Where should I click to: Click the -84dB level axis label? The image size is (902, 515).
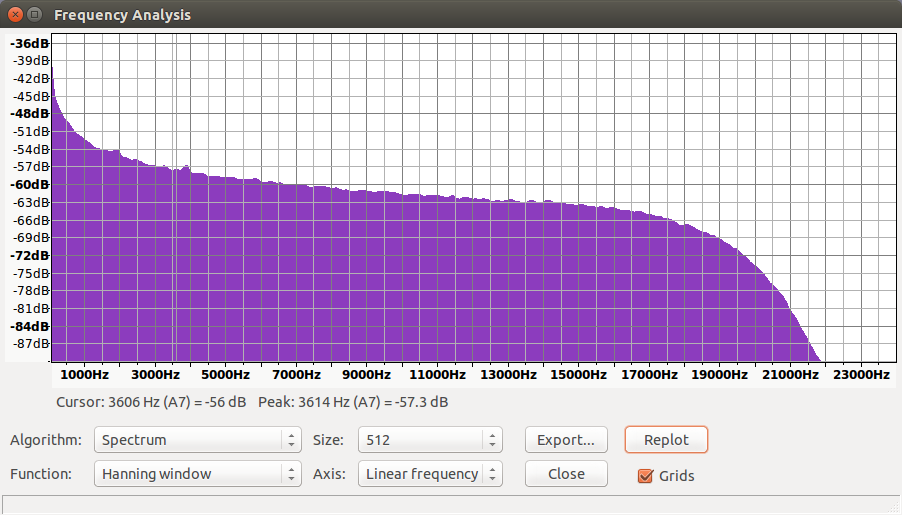pyautogui.click(x=29, y=326)
